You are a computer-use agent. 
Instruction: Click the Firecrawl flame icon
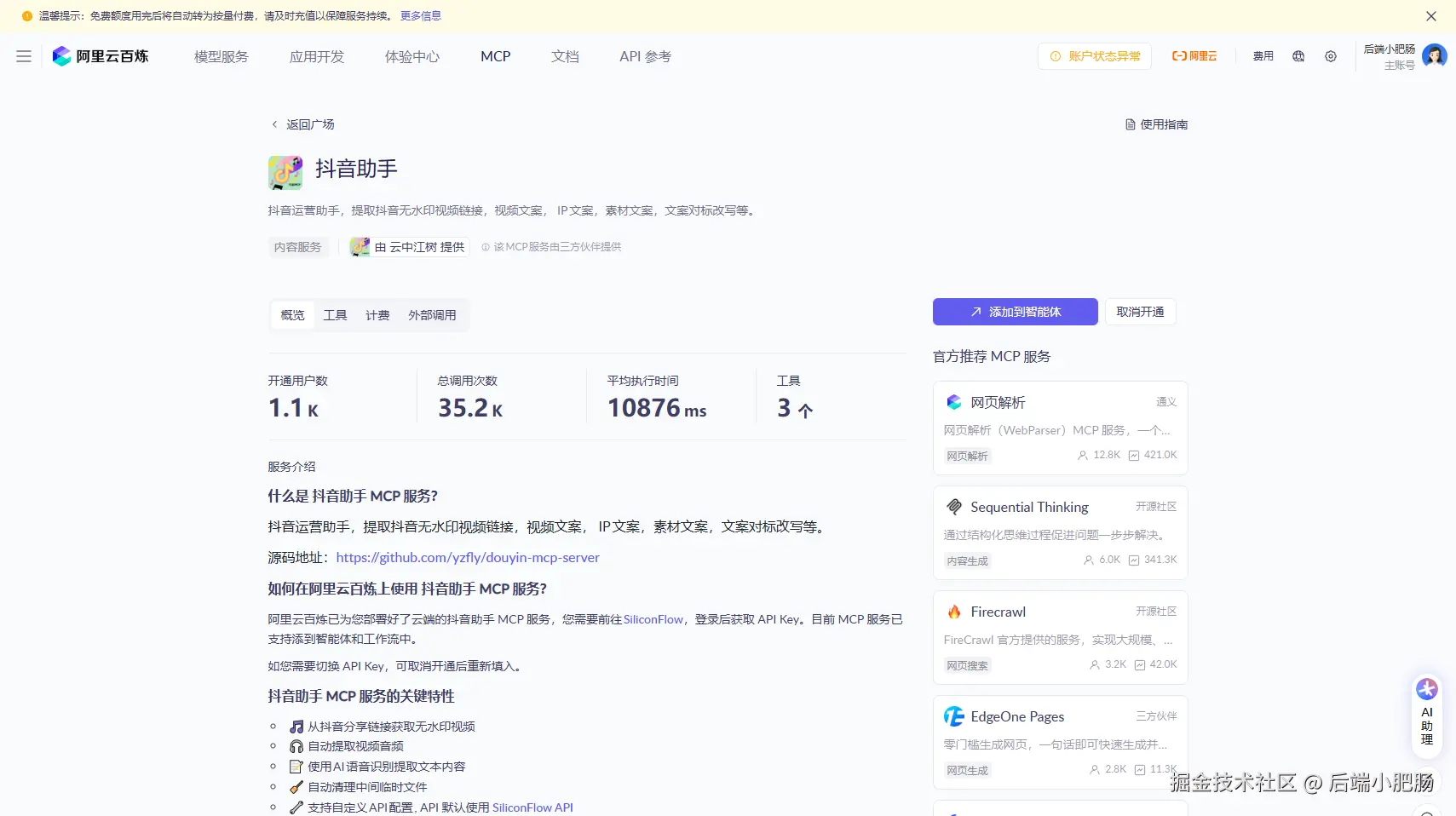(x=954, y=612)
